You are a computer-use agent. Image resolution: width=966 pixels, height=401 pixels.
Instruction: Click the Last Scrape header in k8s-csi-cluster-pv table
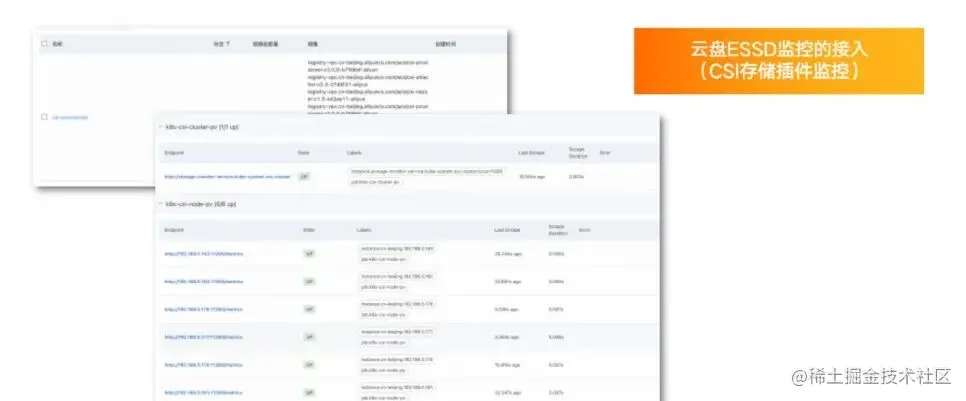[x=532, y=152]
